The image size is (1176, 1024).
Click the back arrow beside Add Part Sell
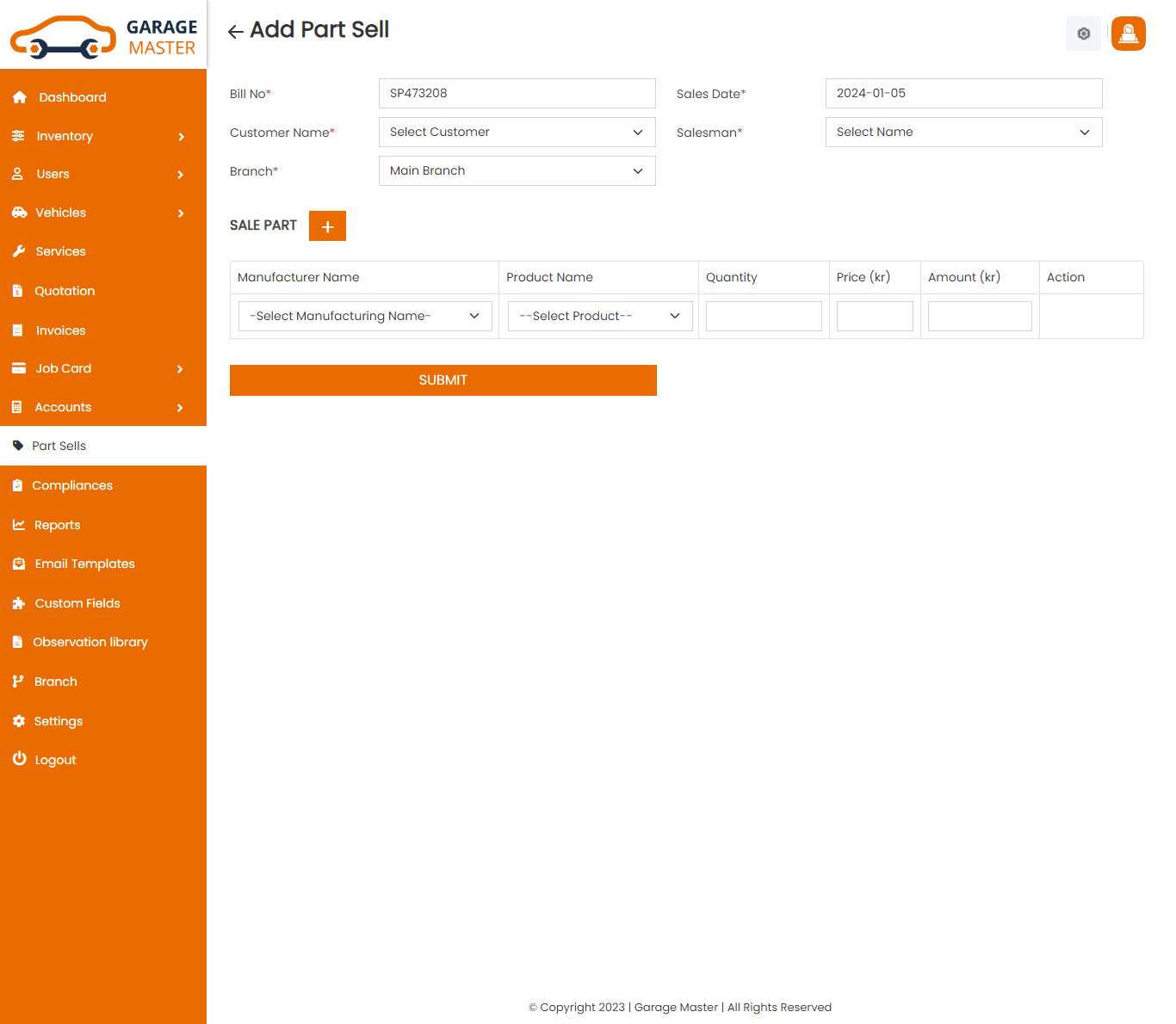click(235, 32)
